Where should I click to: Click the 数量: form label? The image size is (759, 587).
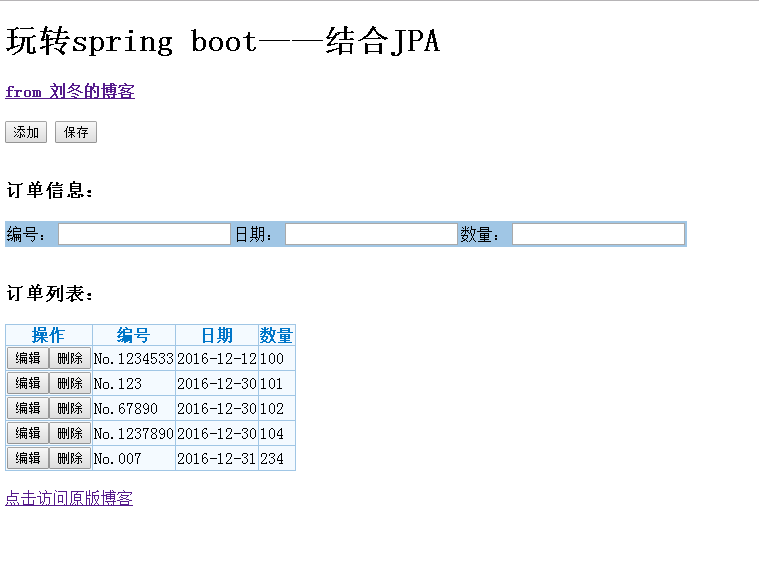(480, 235)
